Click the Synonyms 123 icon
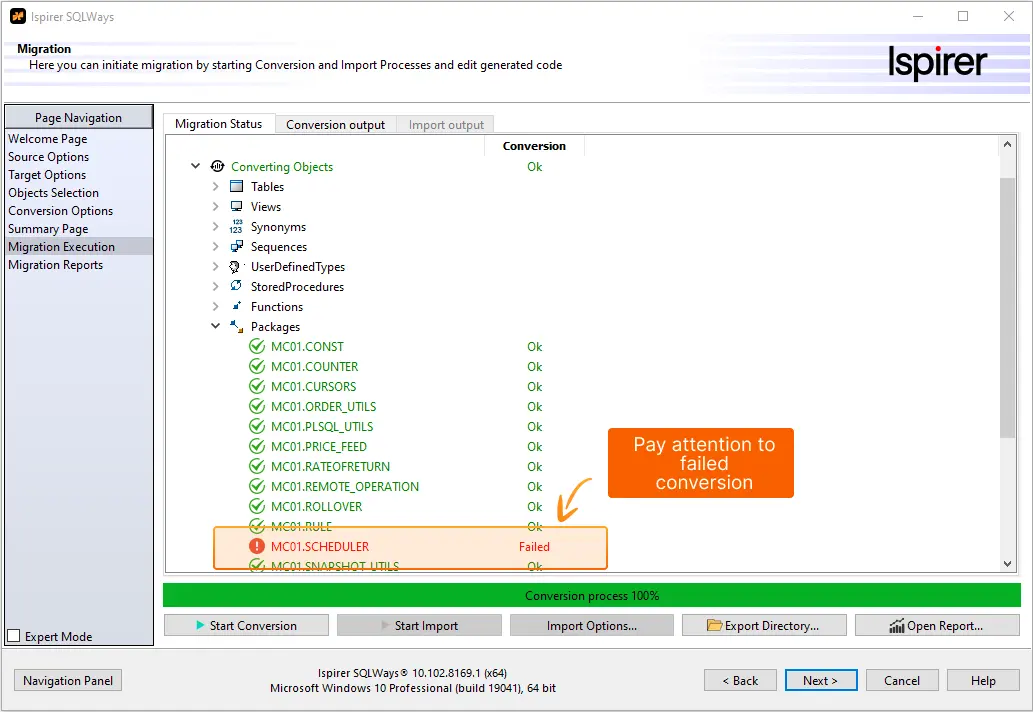Screen dimensions: 1033x712 pyautogui.click(x=237, y=227)
